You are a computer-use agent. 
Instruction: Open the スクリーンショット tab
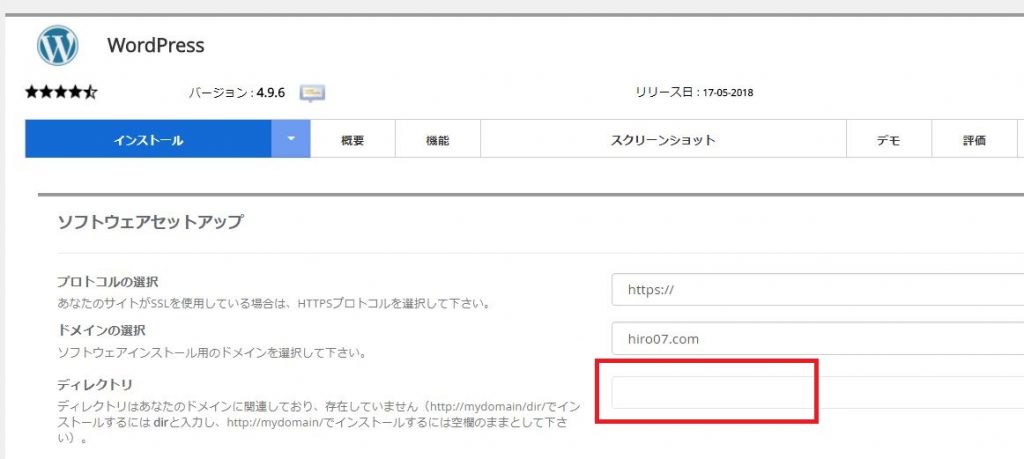click(663, 140)
